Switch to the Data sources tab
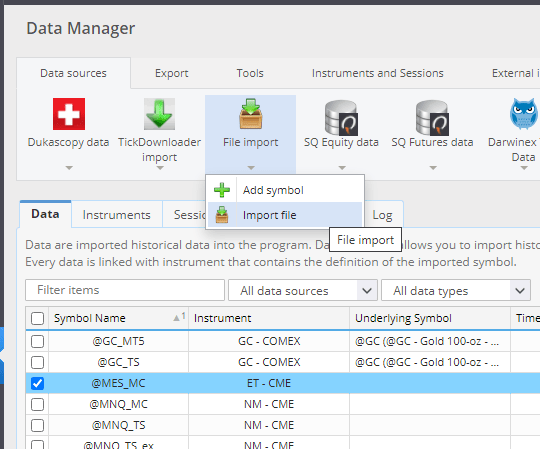Viewport: 540px width, 449px height. tap(73, 73)
